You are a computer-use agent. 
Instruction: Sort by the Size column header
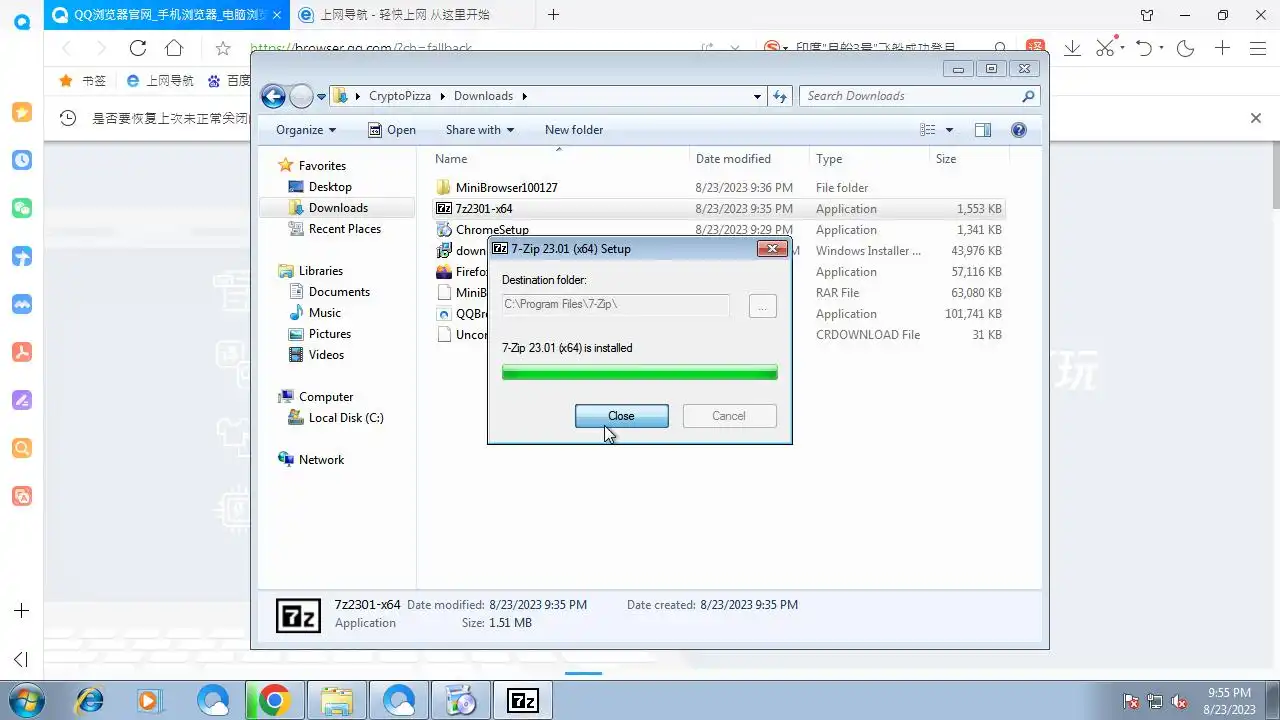[969, 159]
